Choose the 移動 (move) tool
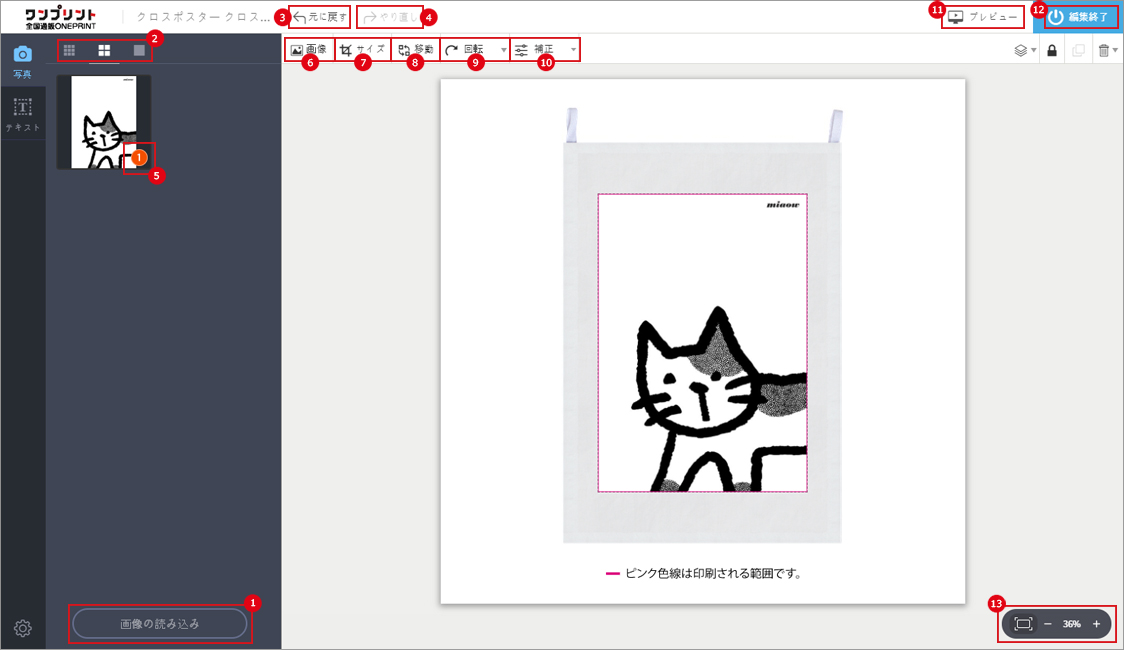Screen dimensions: 1124x650 415,49
